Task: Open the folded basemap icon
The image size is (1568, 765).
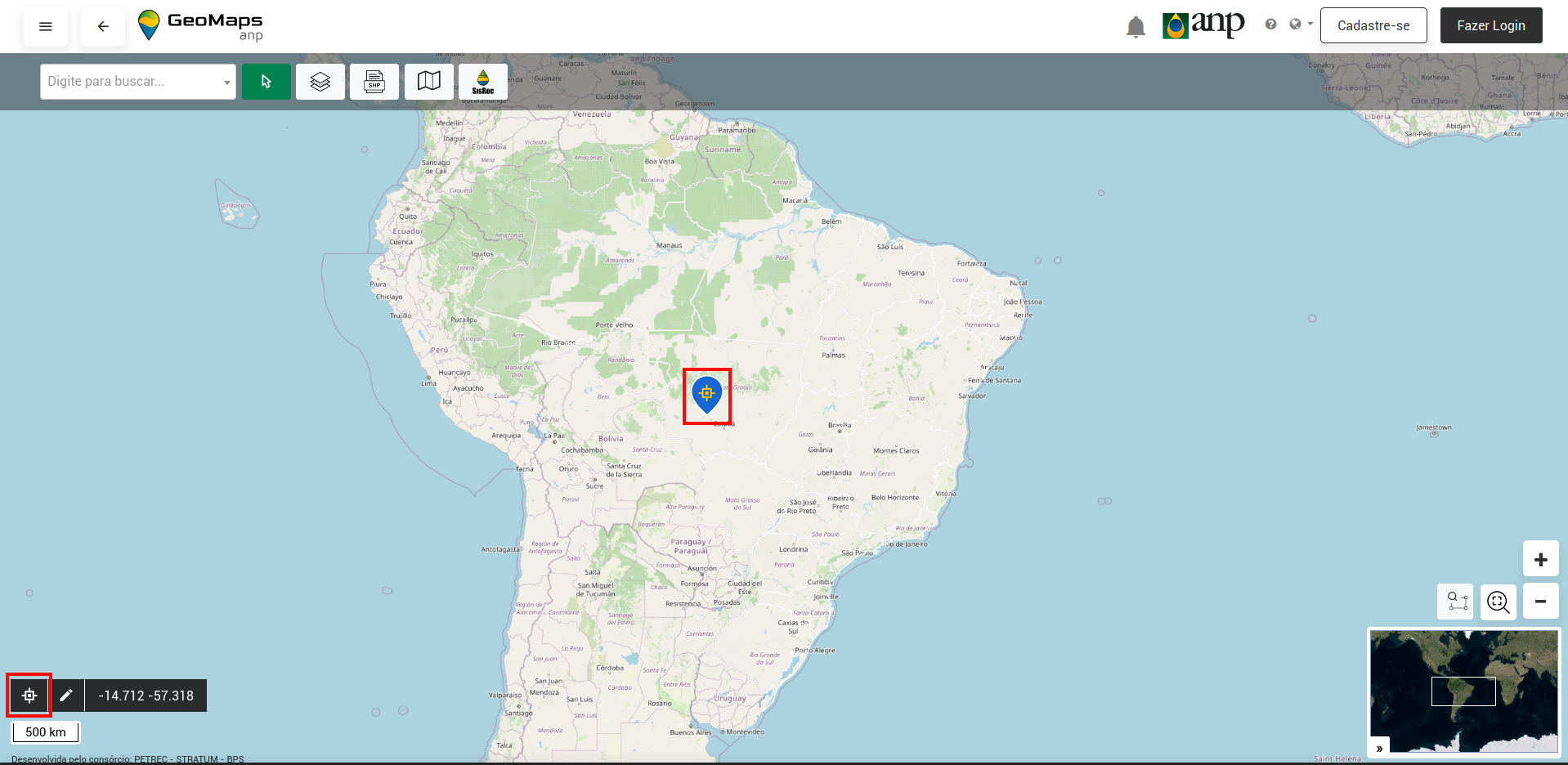Action: click(x=429, y=82)
